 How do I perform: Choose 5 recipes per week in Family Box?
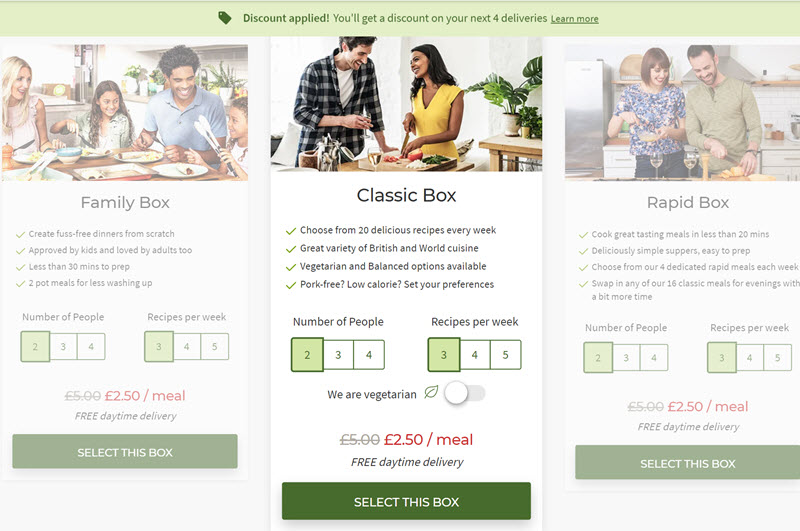pyautogui.click(x=215, y=347)
